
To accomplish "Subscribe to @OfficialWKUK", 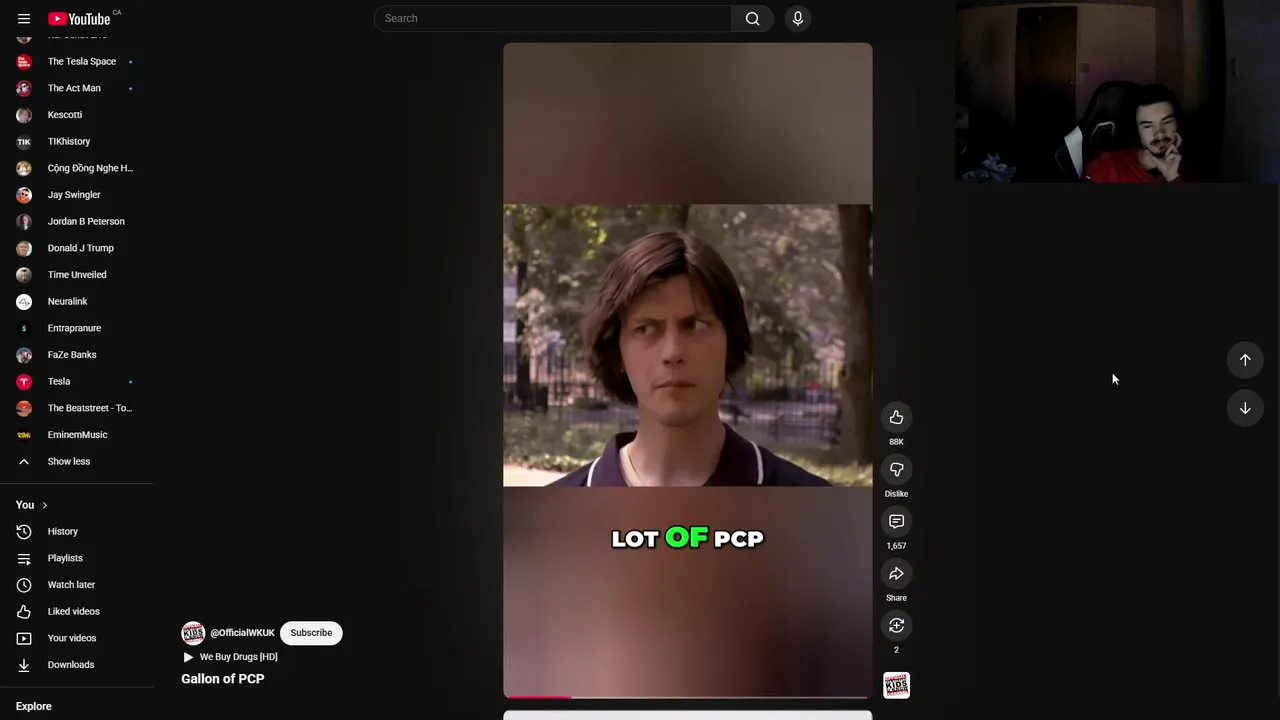I will (311, 633).
